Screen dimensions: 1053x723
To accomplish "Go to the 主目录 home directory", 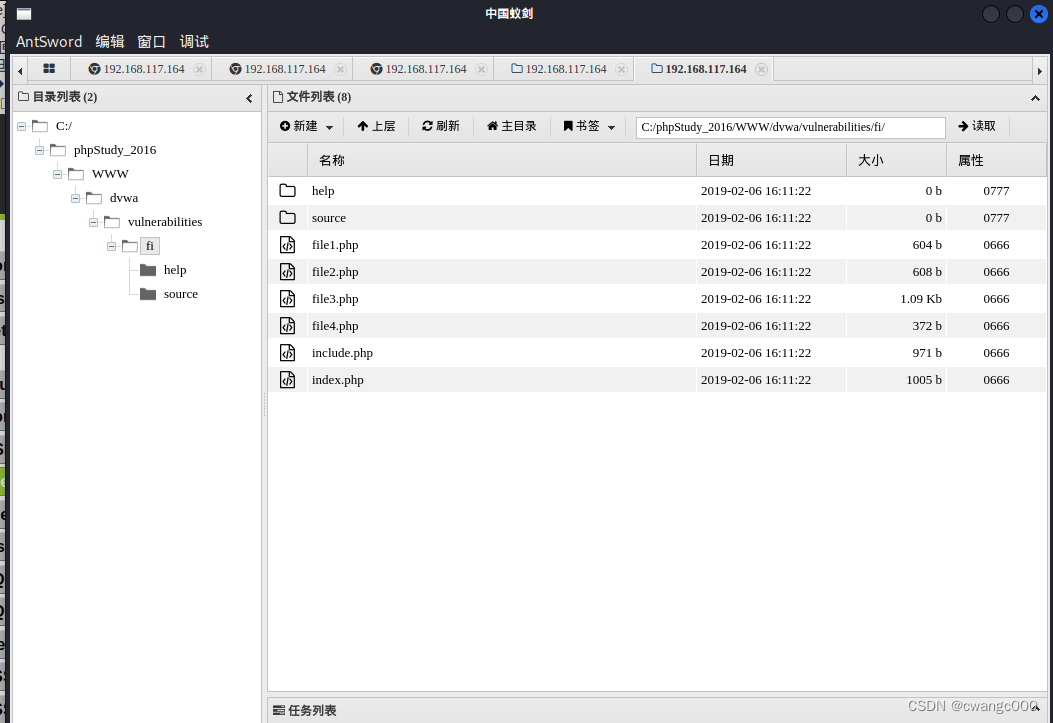I will coord(512,126).
